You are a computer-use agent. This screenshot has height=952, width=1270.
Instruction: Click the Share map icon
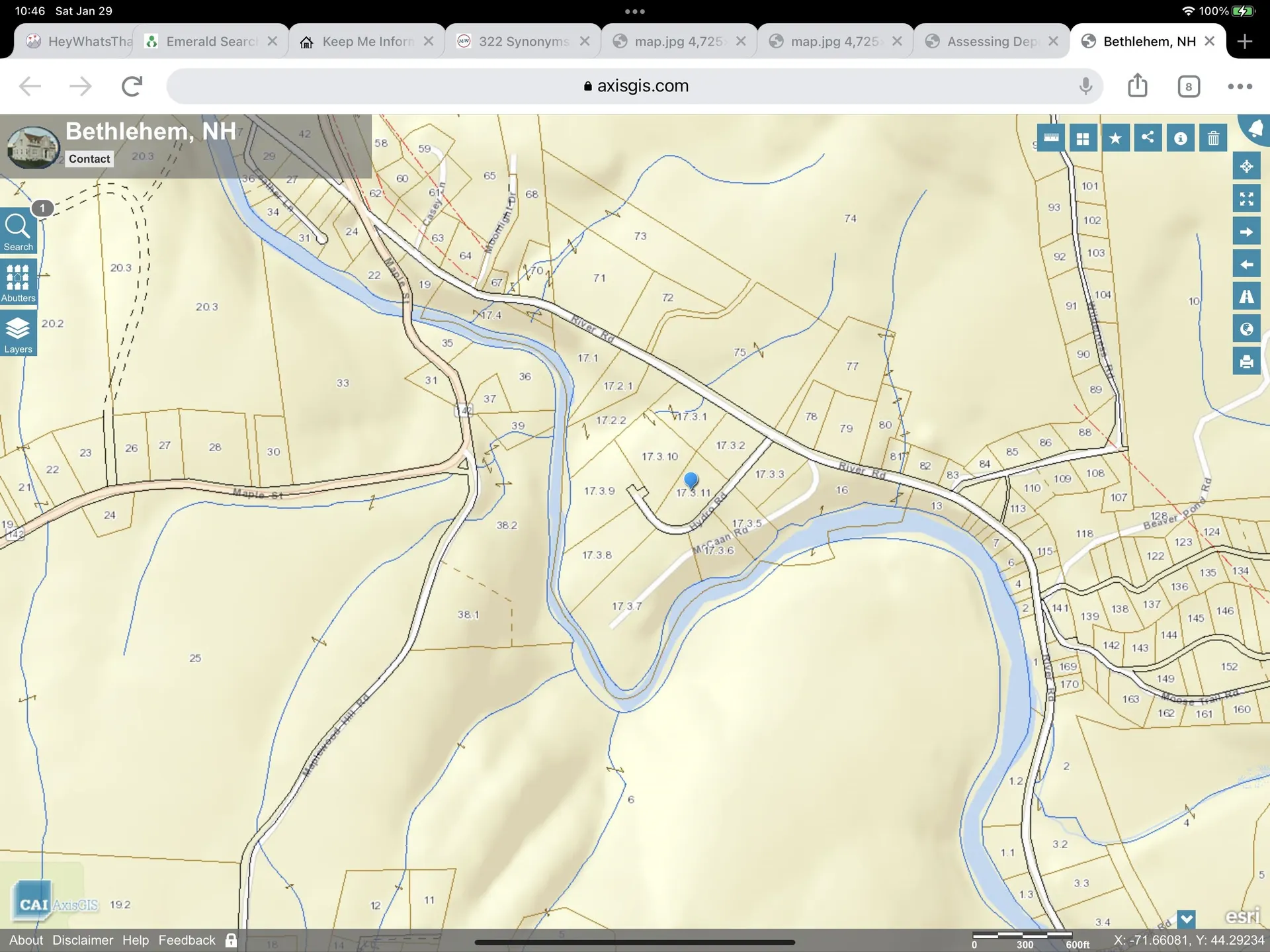1148,138
